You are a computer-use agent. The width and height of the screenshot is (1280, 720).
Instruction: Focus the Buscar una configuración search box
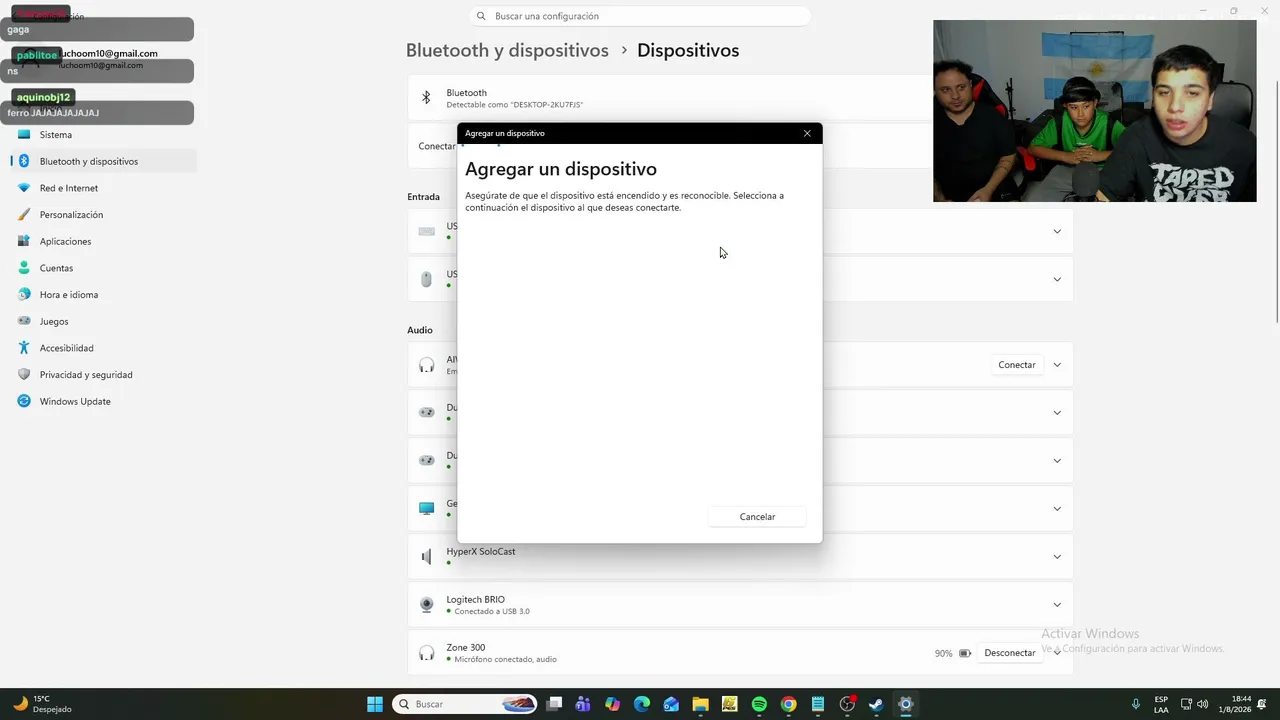pos(640,16)
